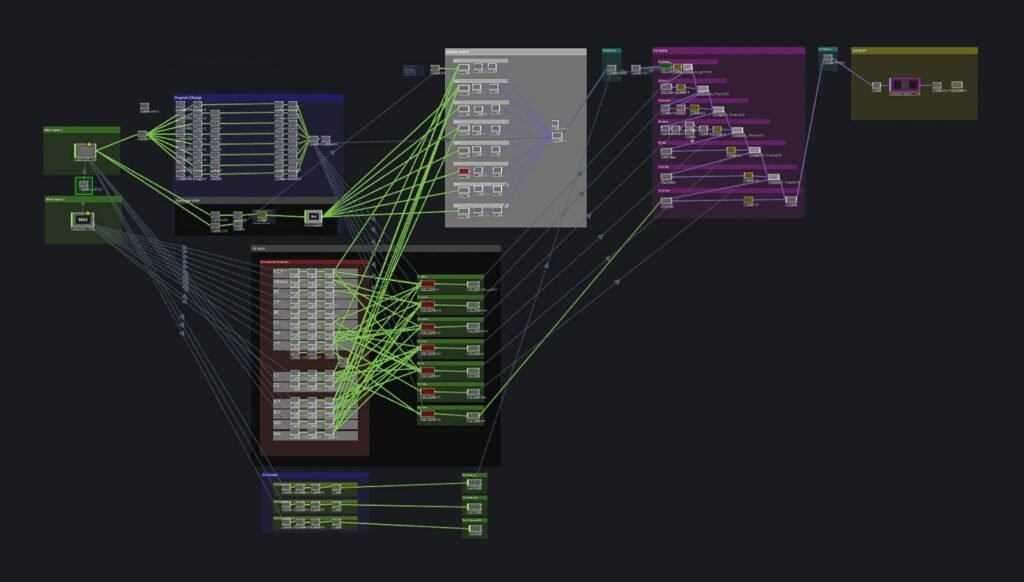The image size is (1024, 582).
Task: Click the green-outlined node between MIDI inputs
Action: coord(84,186)
